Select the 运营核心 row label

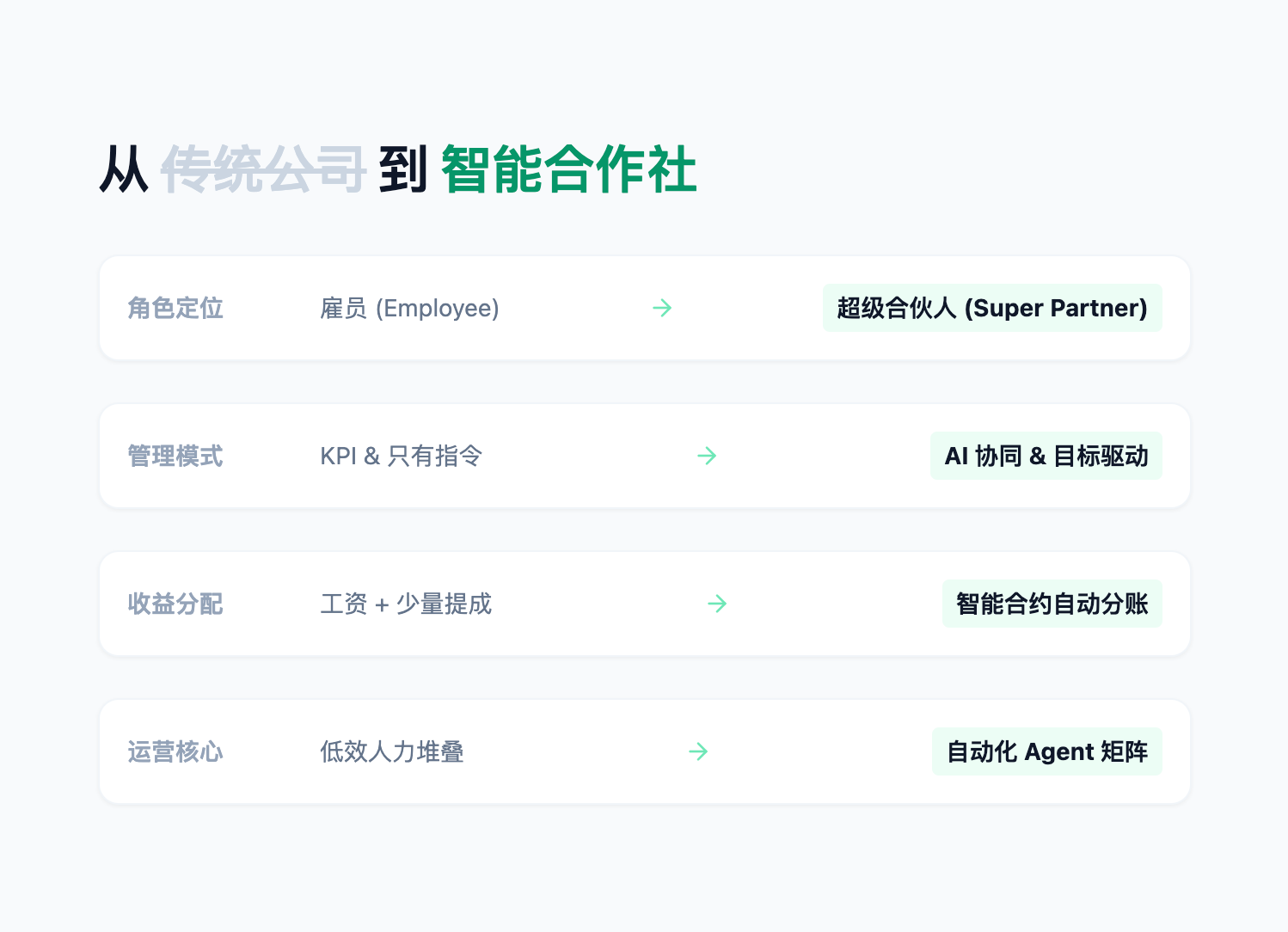175,751
